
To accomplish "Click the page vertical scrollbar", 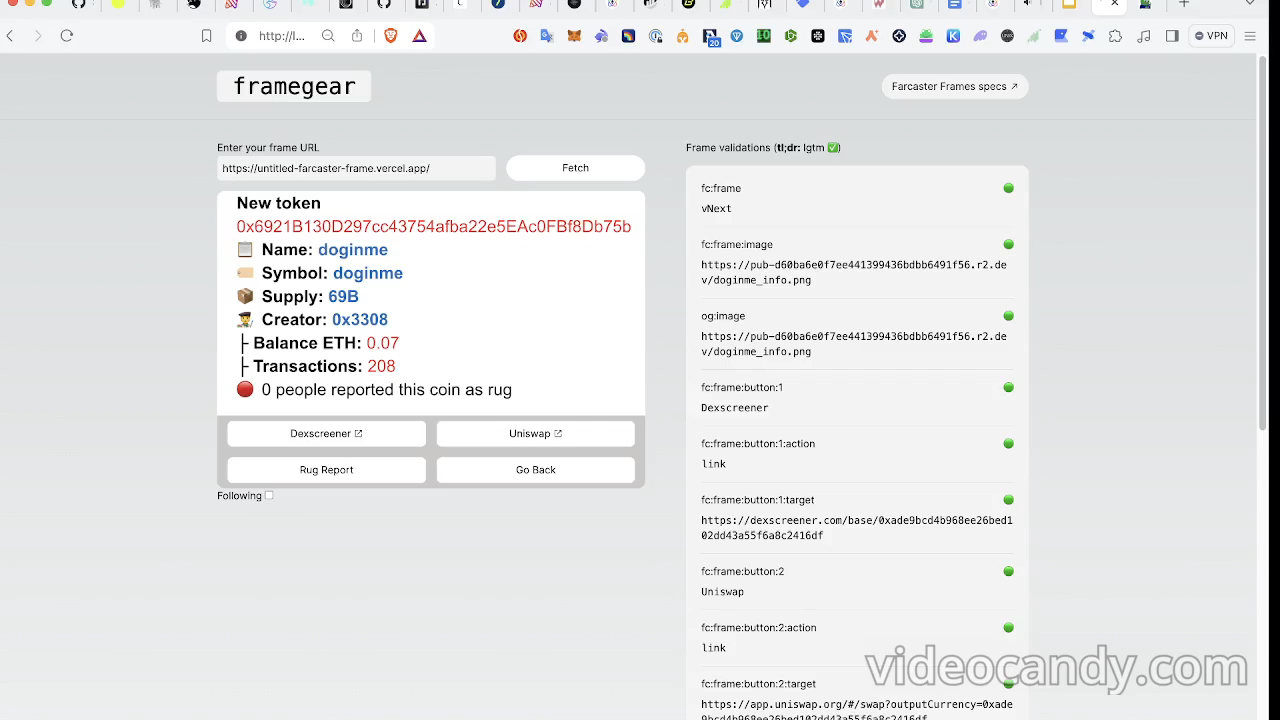I will pyautogui.click(x=1262, y=243).
